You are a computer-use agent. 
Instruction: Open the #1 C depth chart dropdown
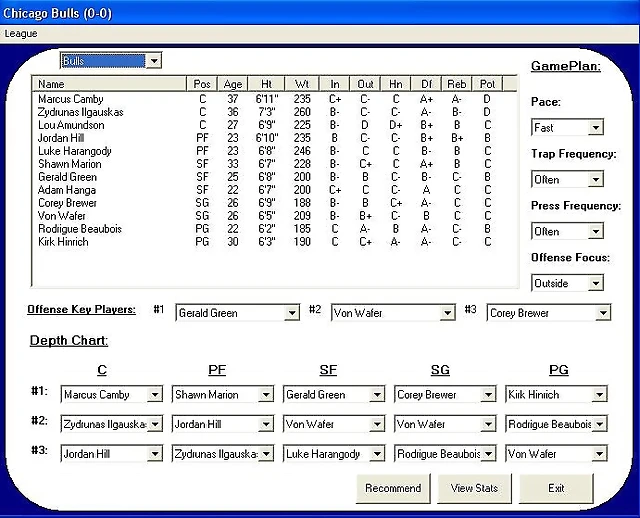111,394
